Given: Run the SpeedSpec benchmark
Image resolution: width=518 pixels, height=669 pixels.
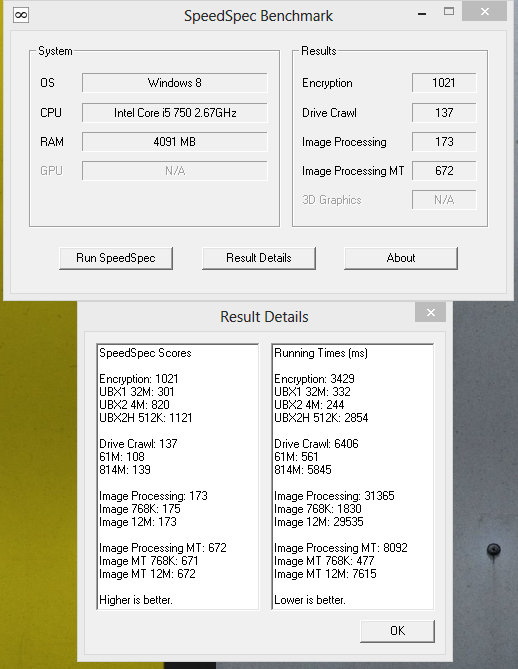Looking at the screenshot, I should coord(116,258).
